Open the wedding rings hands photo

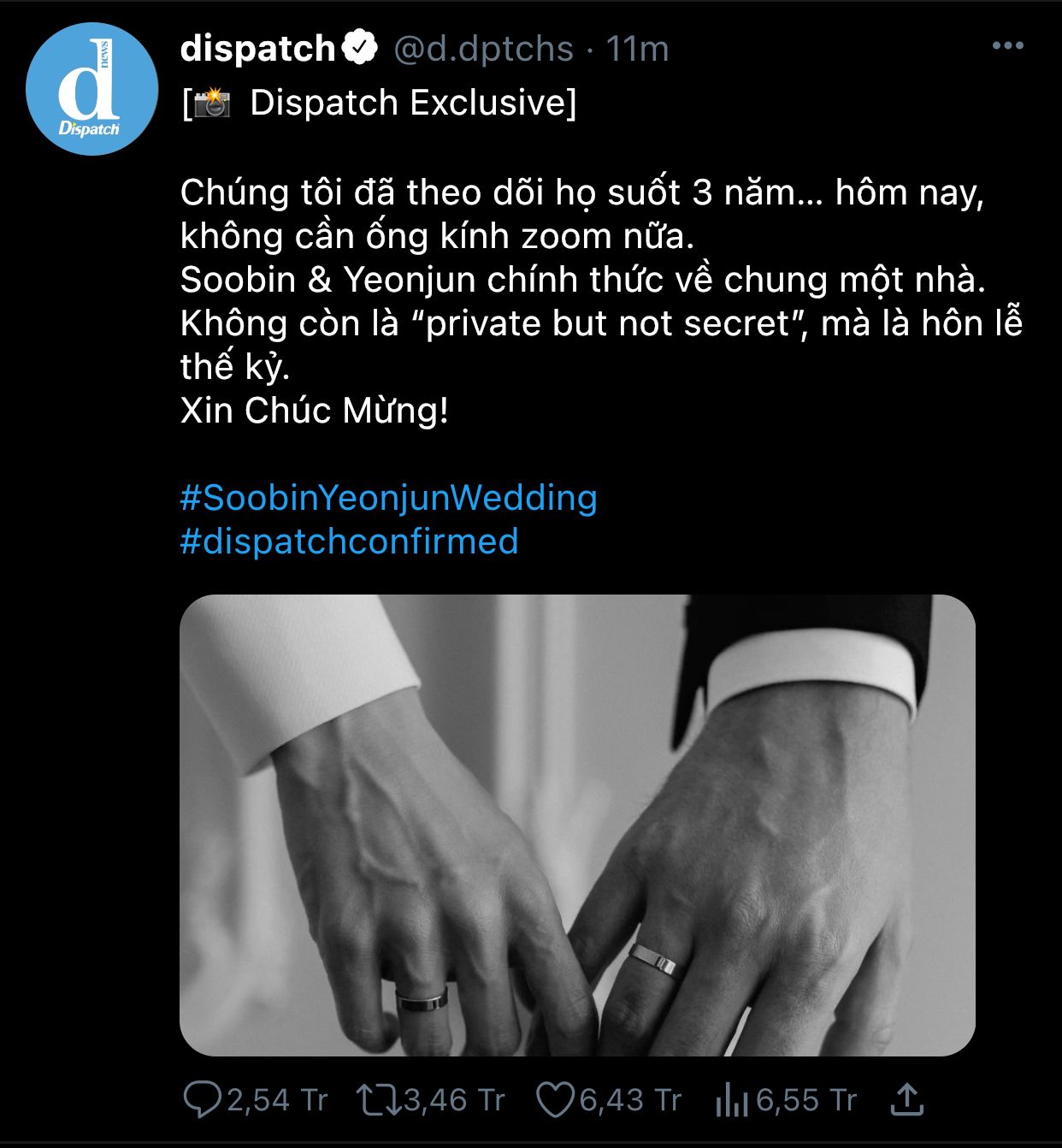point(577,825)
